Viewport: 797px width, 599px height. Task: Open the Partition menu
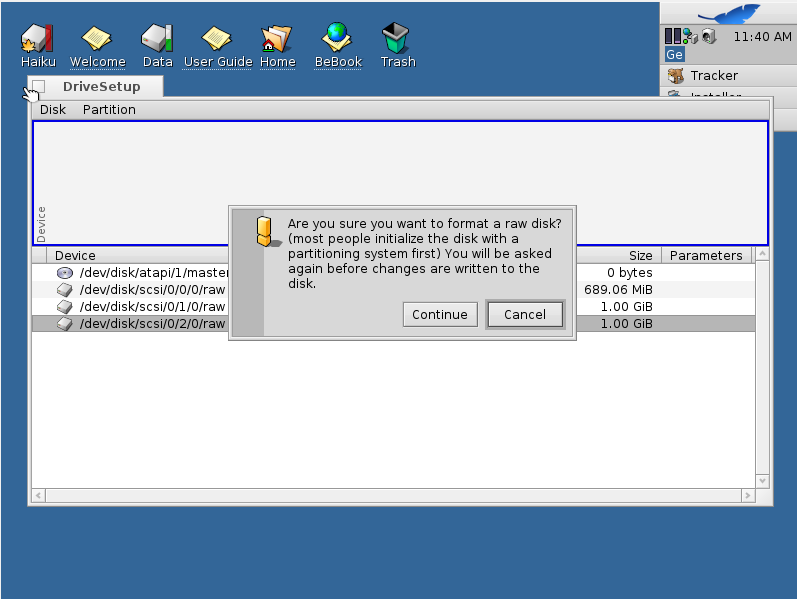109,110
